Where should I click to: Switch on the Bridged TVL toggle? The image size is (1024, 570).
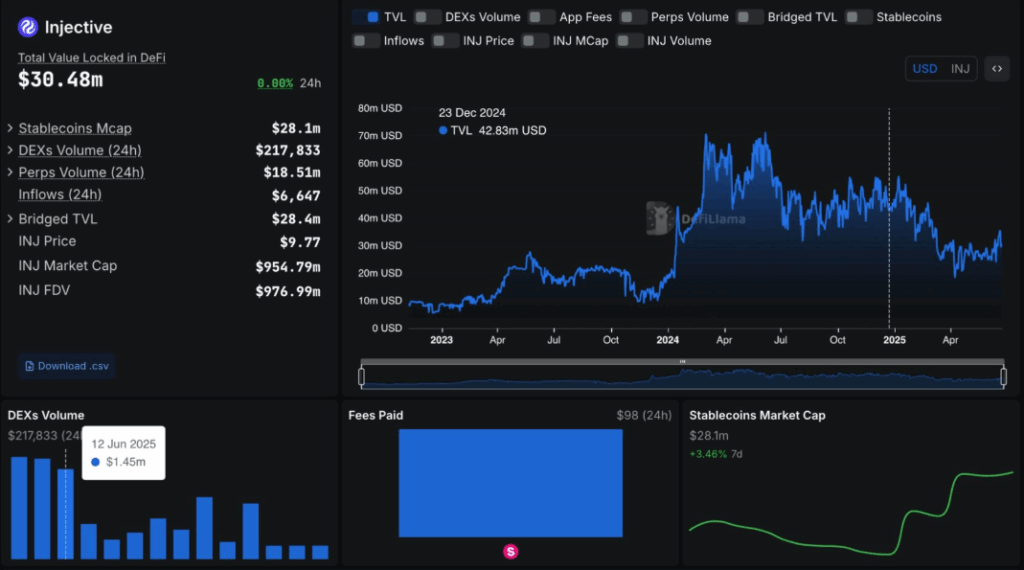coord(750,17)
